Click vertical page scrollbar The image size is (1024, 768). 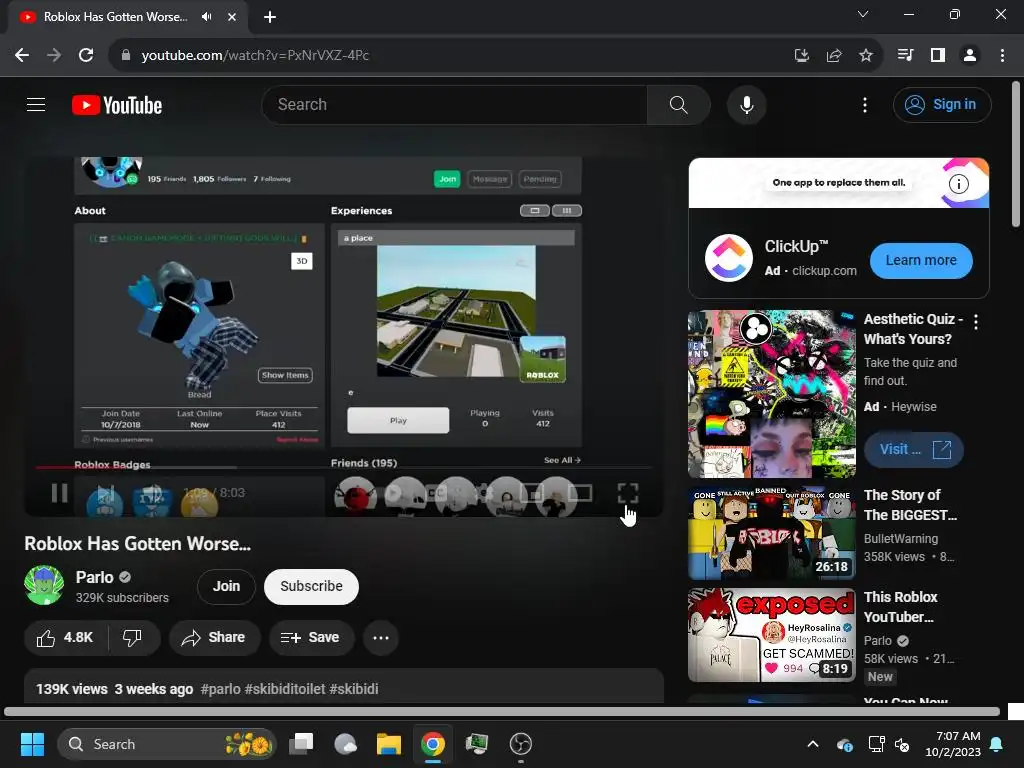point(1016,154)
